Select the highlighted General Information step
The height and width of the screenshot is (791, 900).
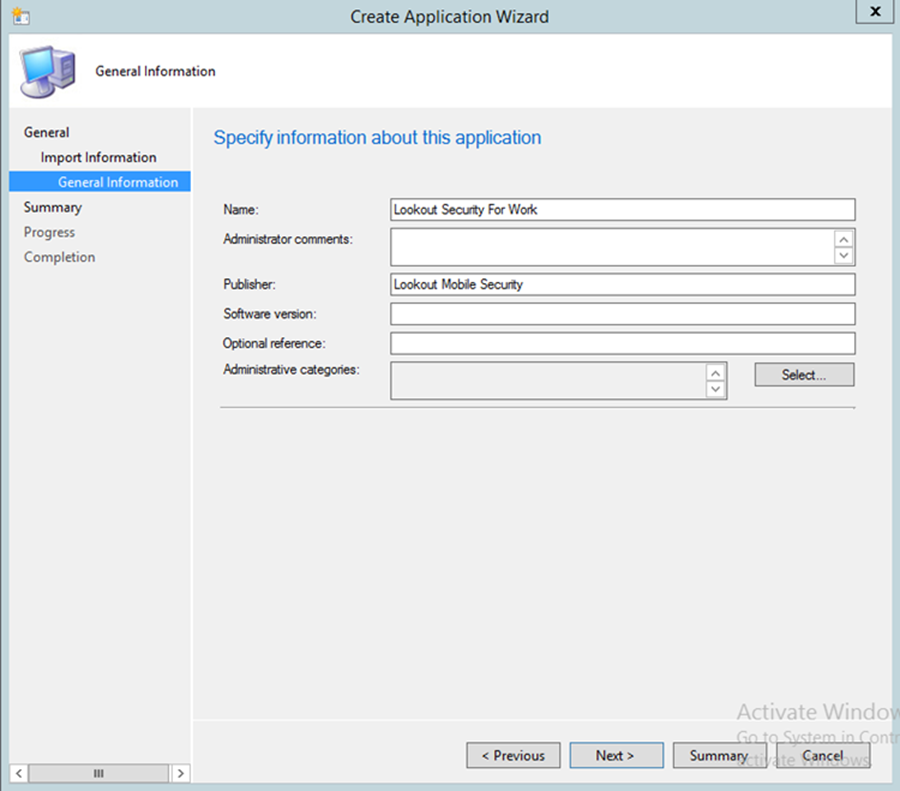(100, 182)
